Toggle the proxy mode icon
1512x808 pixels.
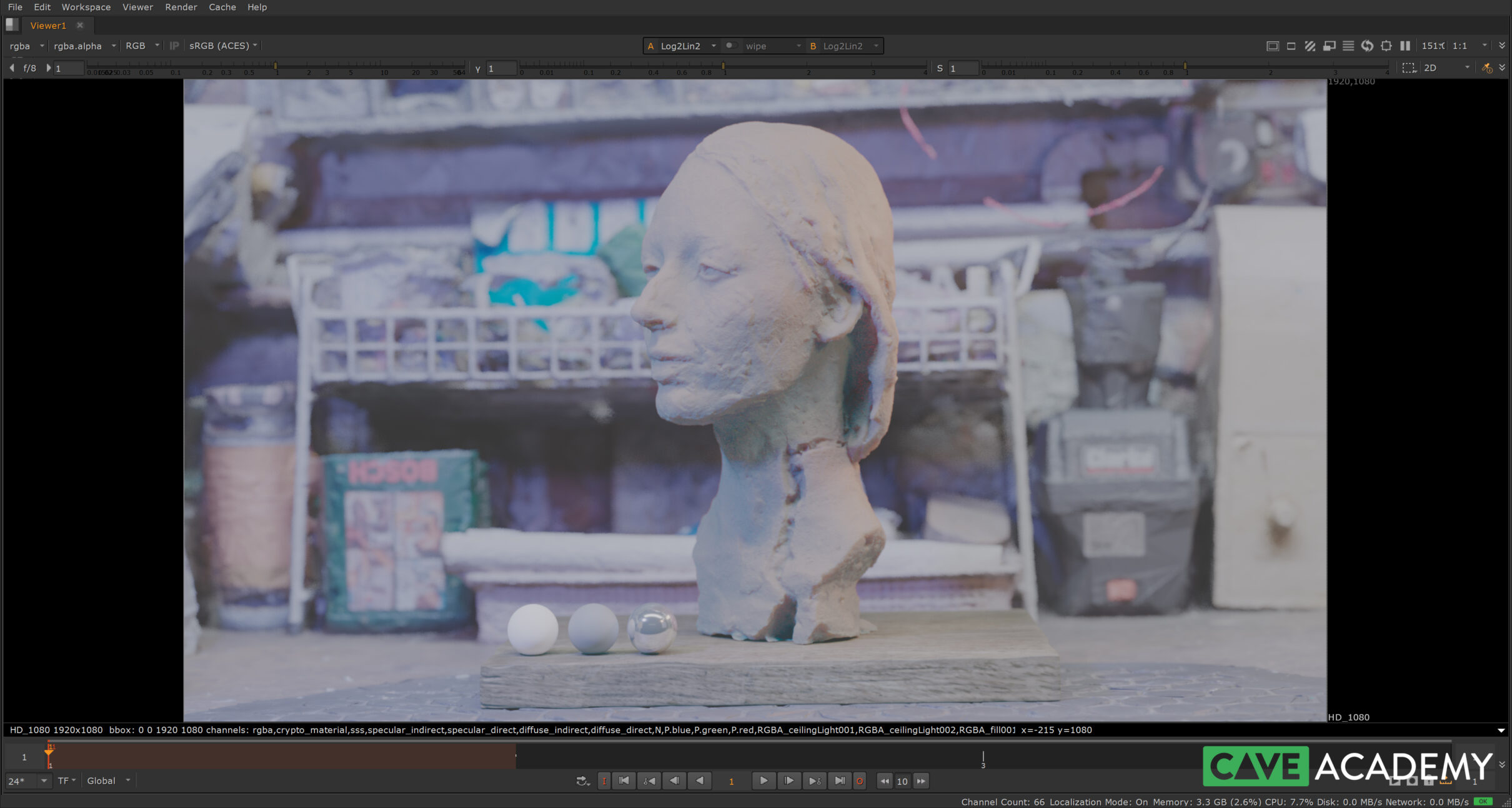click(x=1330, y=46)
